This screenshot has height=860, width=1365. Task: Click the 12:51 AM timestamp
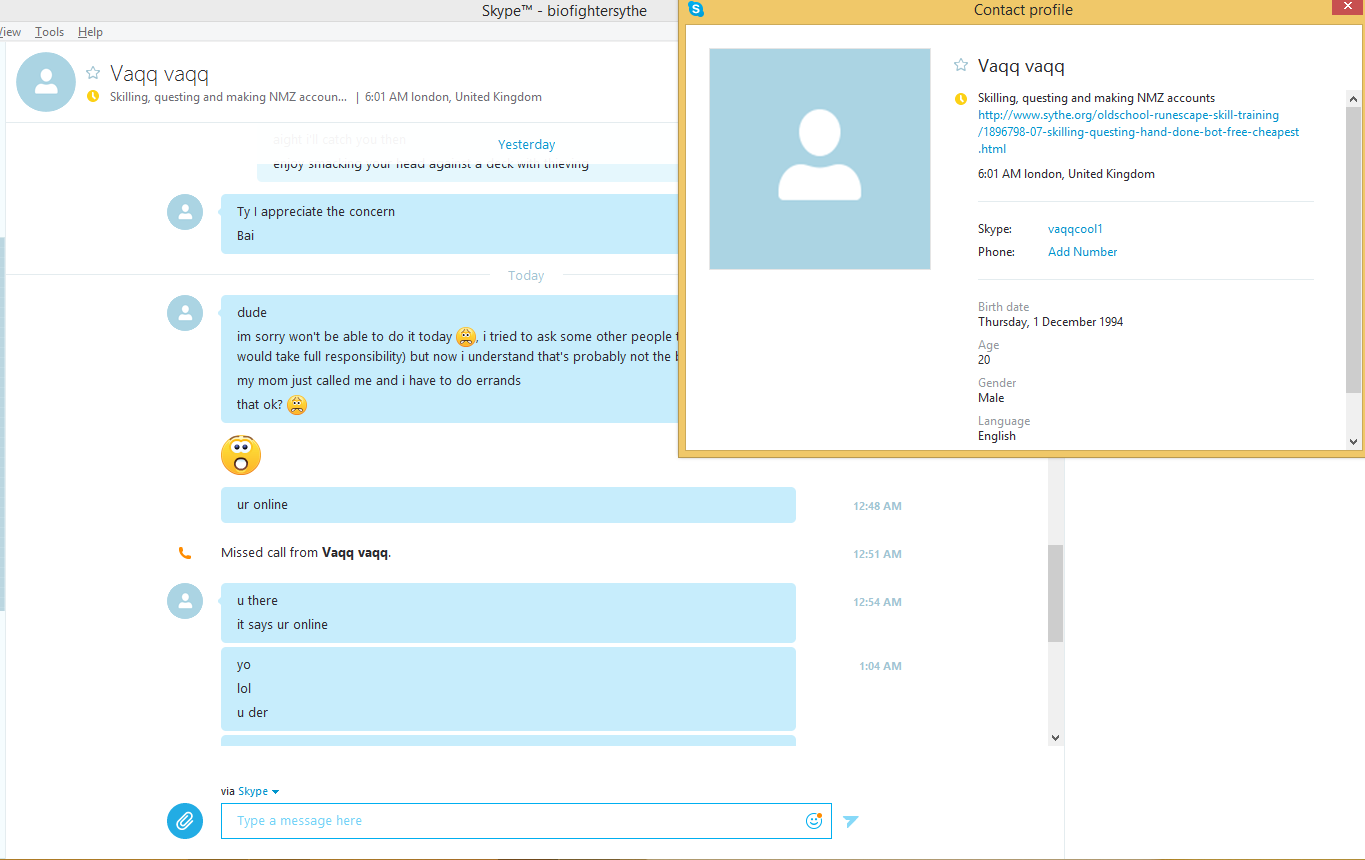pyautogui.click(x=877, y=554)
